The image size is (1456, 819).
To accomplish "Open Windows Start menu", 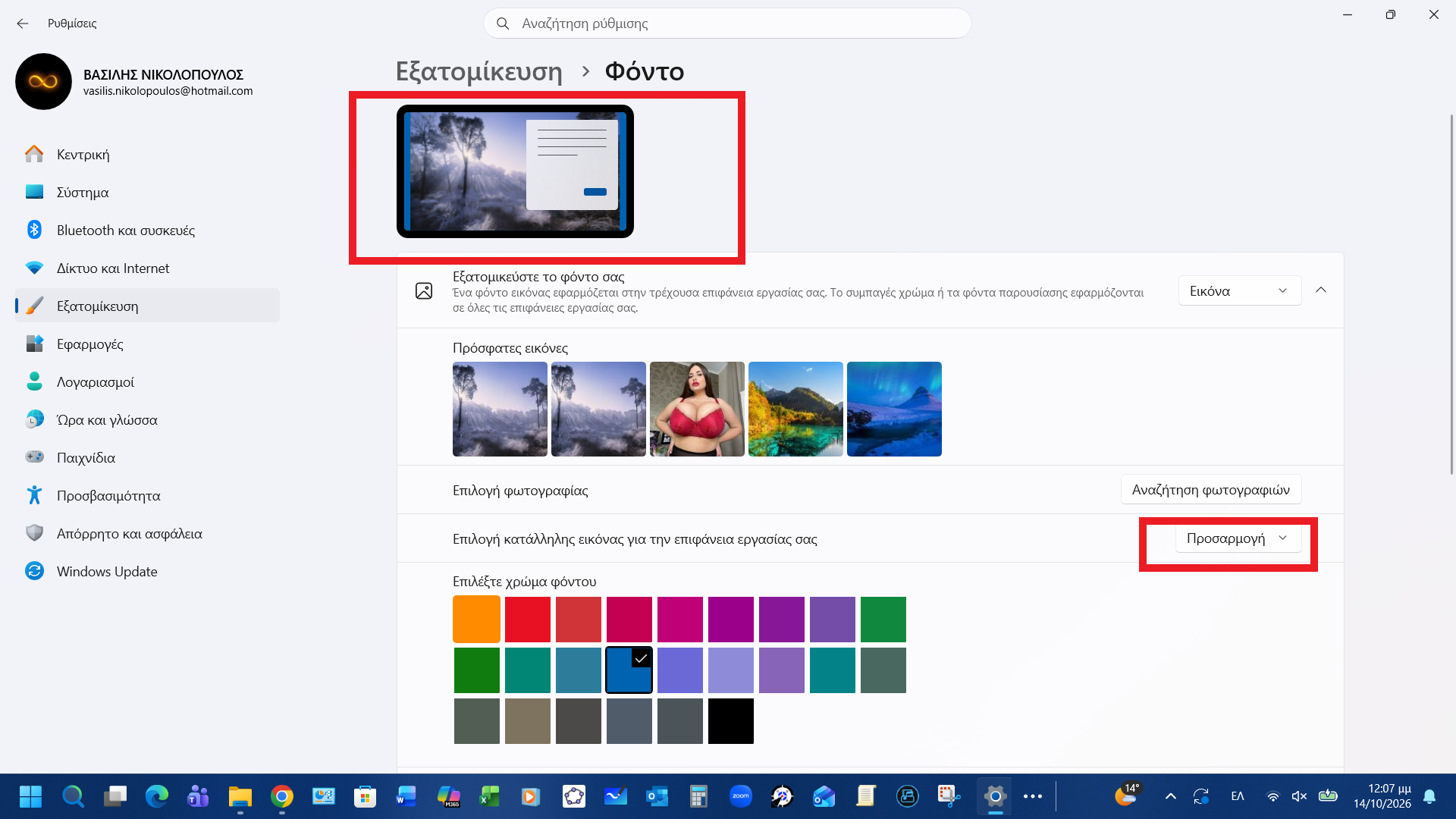I will coord(30,796).
